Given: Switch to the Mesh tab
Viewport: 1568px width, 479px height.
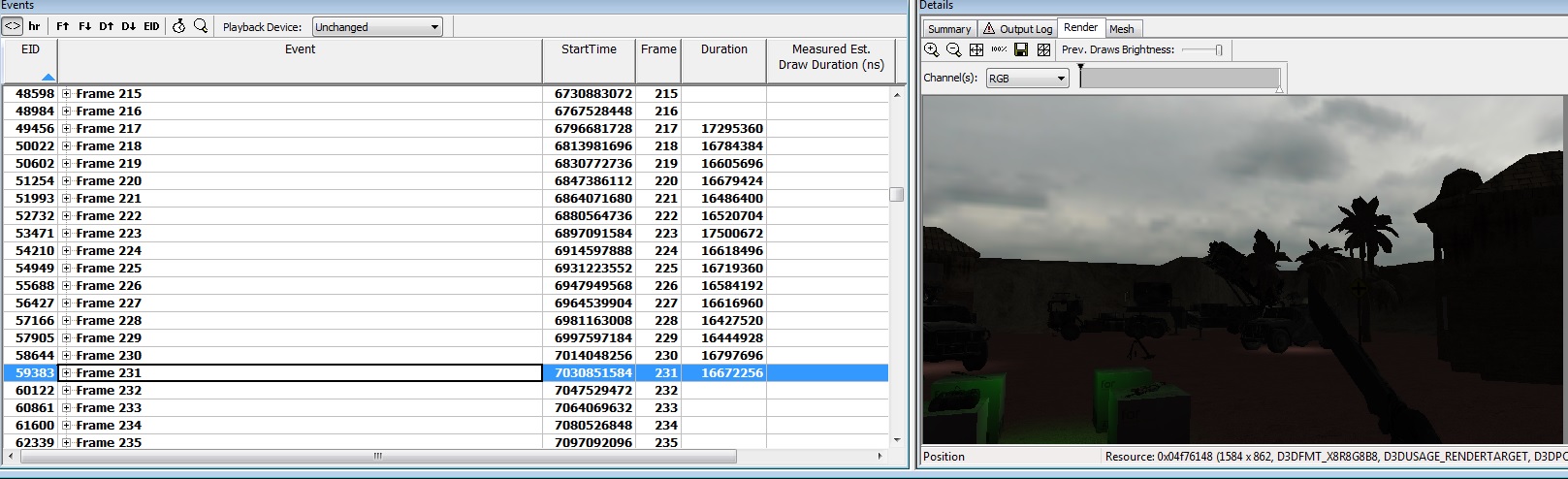Looking at the screenshot, I should [1121, 29].
